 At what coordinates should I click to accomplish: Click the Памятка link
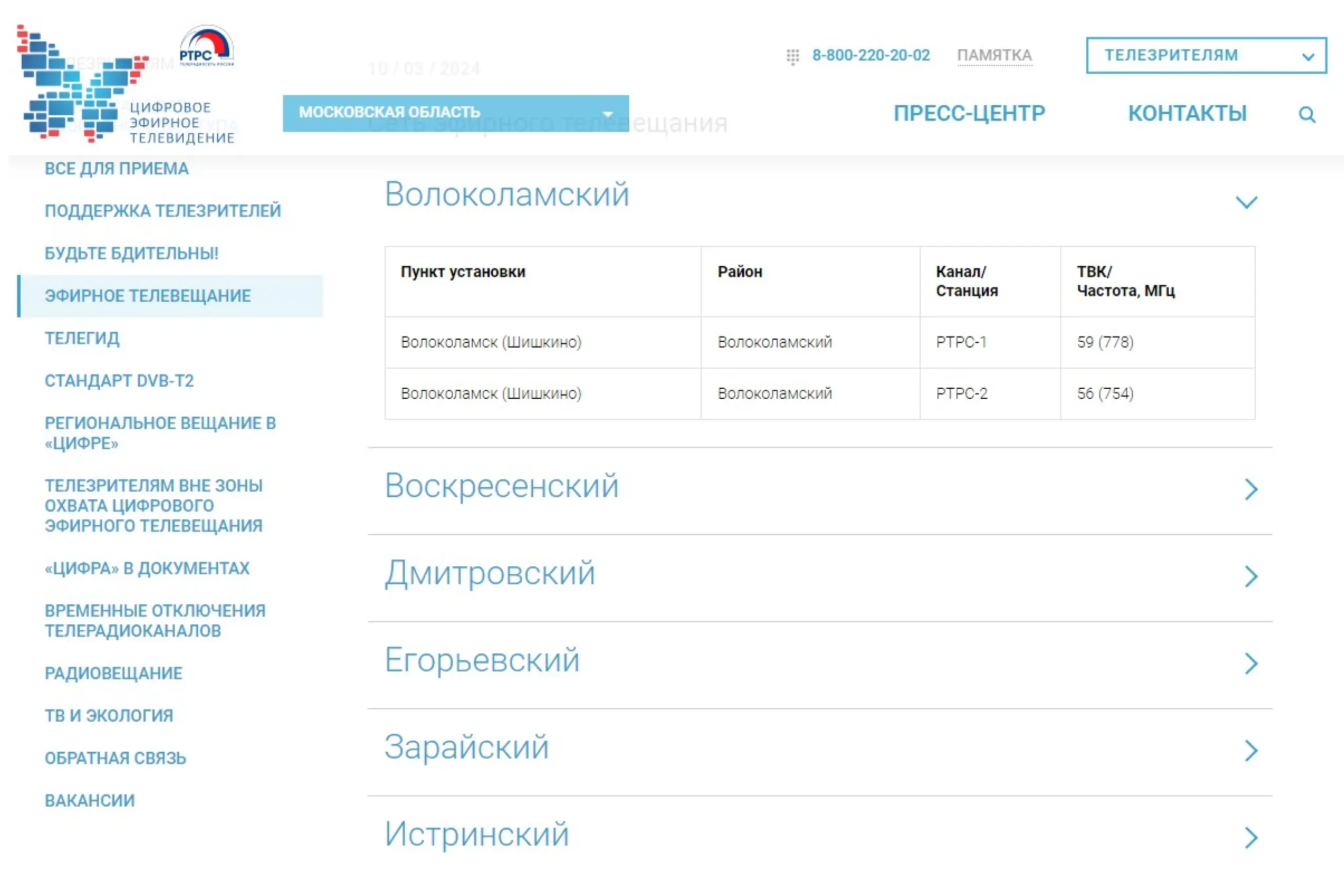[x=994, y=55]
